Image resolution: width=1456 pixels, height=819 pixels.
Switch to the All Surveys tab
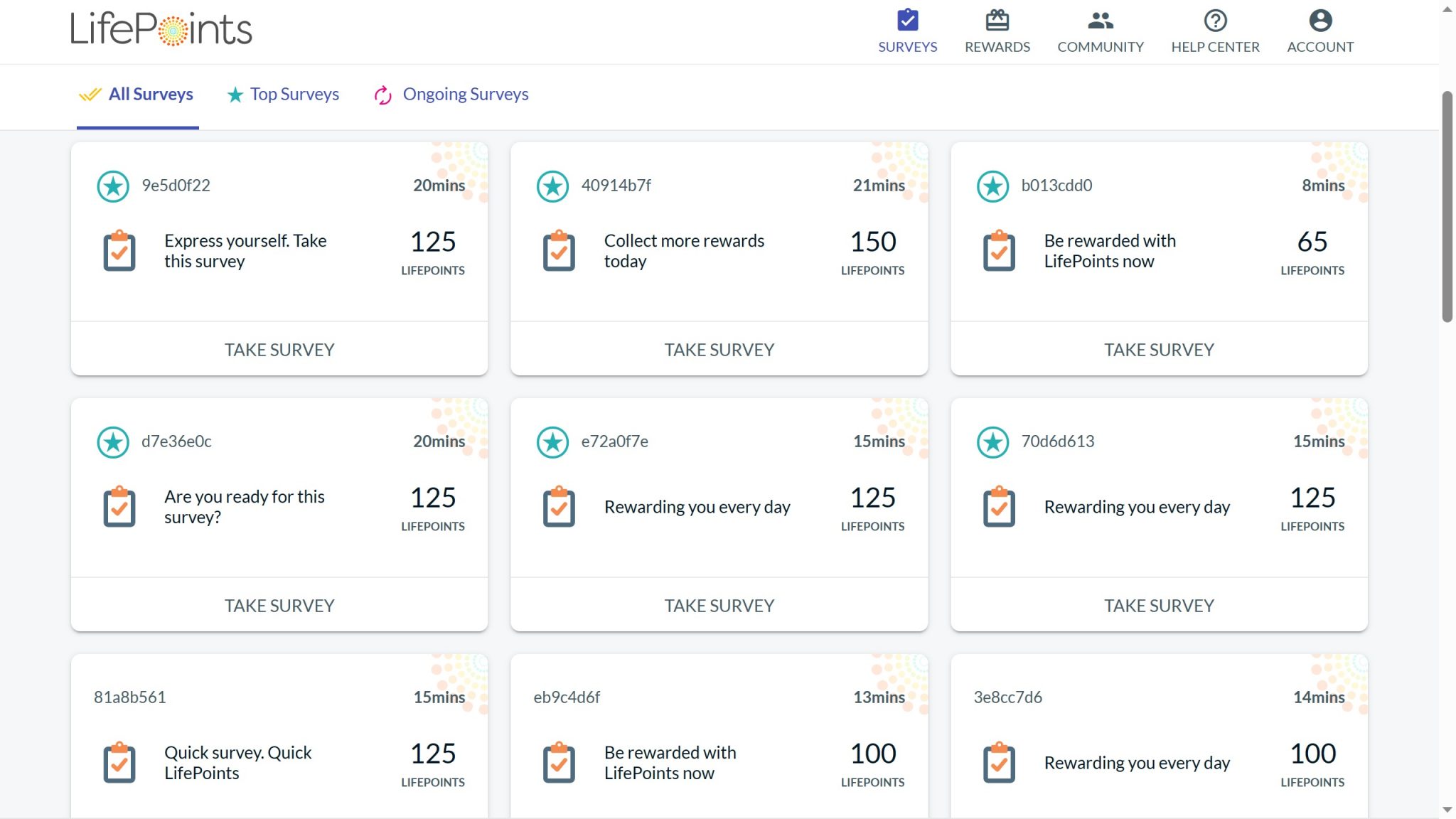pyautogui.click(x=136, y=95)
